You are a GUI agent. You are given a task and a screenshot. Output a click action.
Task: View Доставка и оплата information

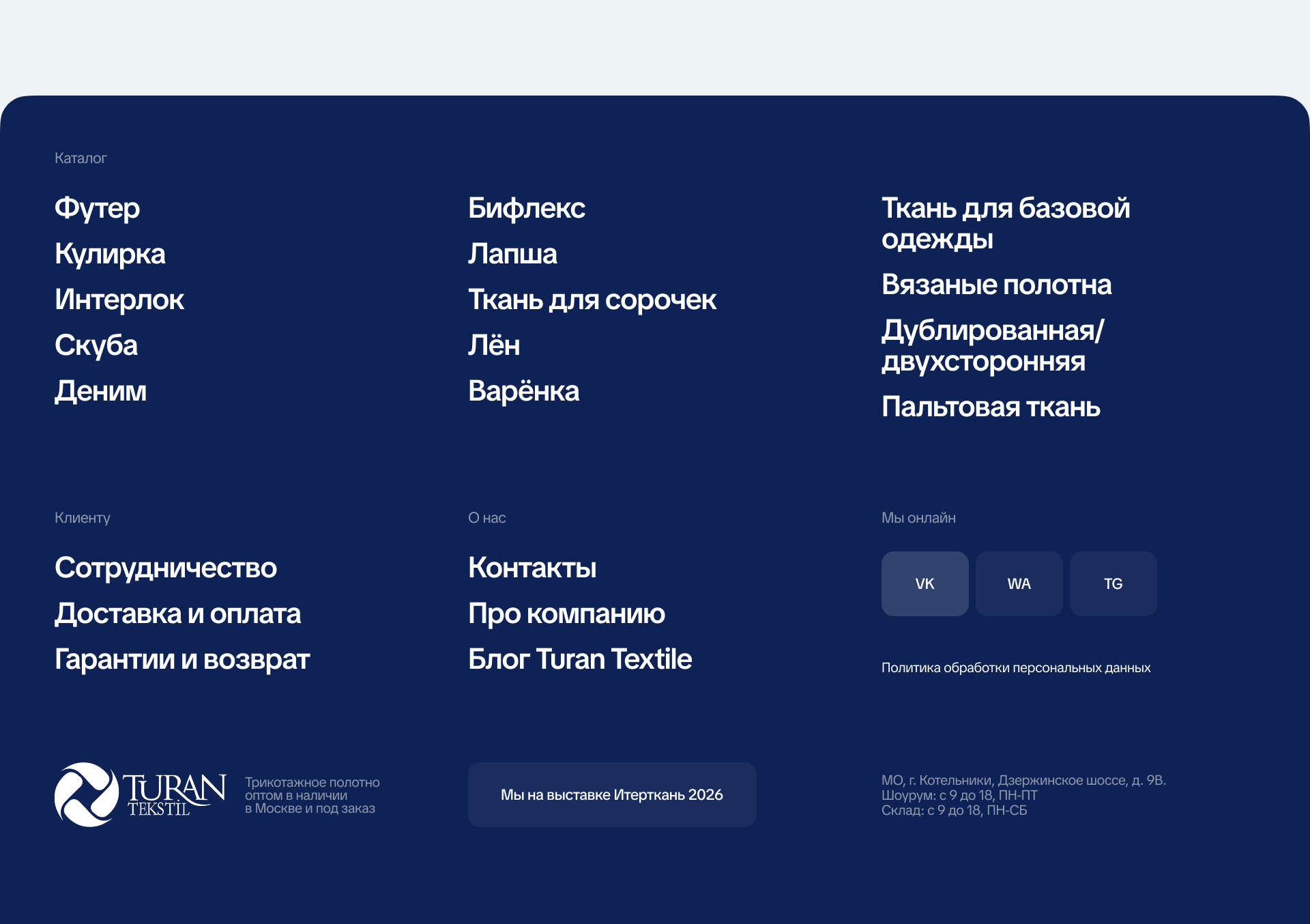coord(177,613)
